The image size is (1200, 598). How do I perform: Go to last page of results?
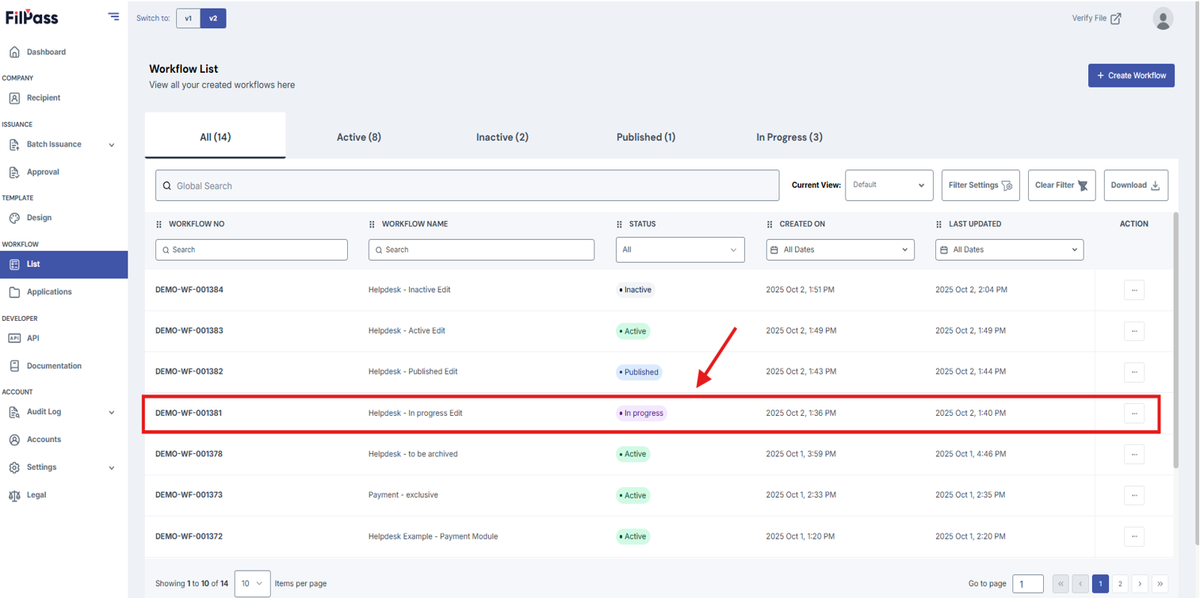tap(1161, 583)
